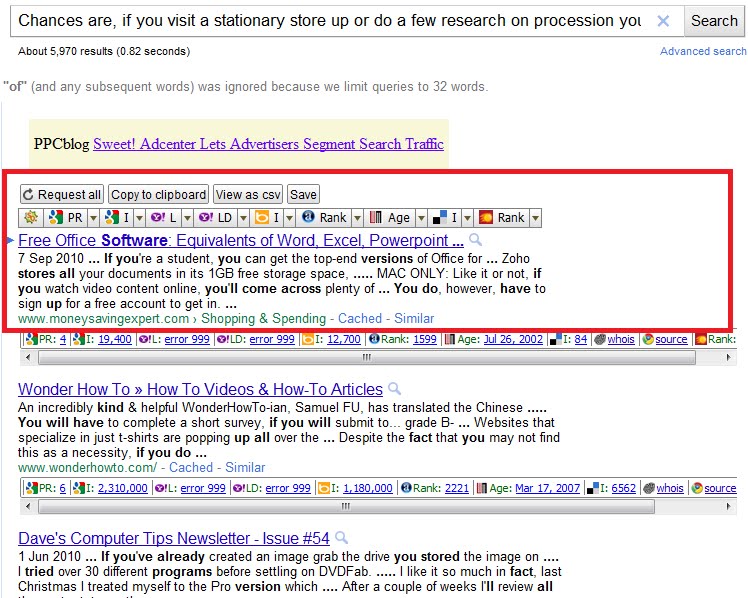Click the Age toolbar button
This screenshot has width=748, height=598.
pyautogui.click(x=390, y=218)
